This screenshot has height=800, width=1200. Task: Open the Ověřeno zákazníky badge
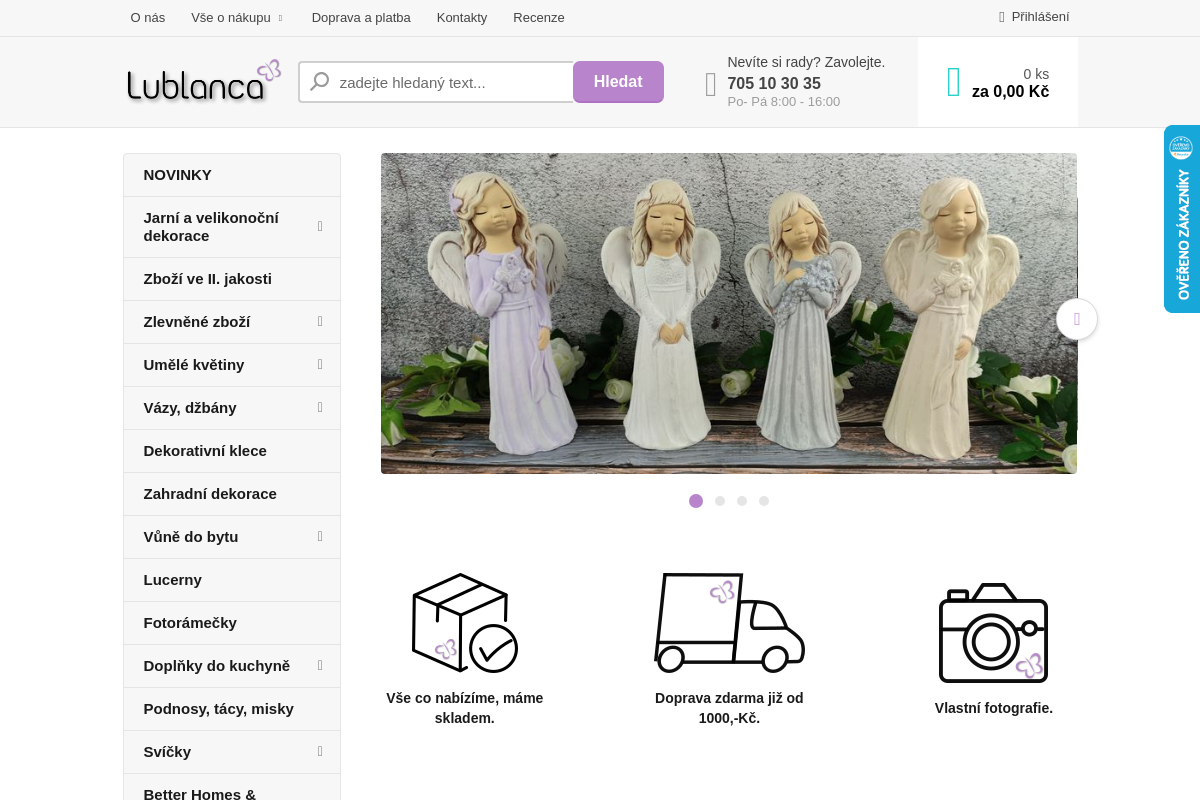(1181, 219)
